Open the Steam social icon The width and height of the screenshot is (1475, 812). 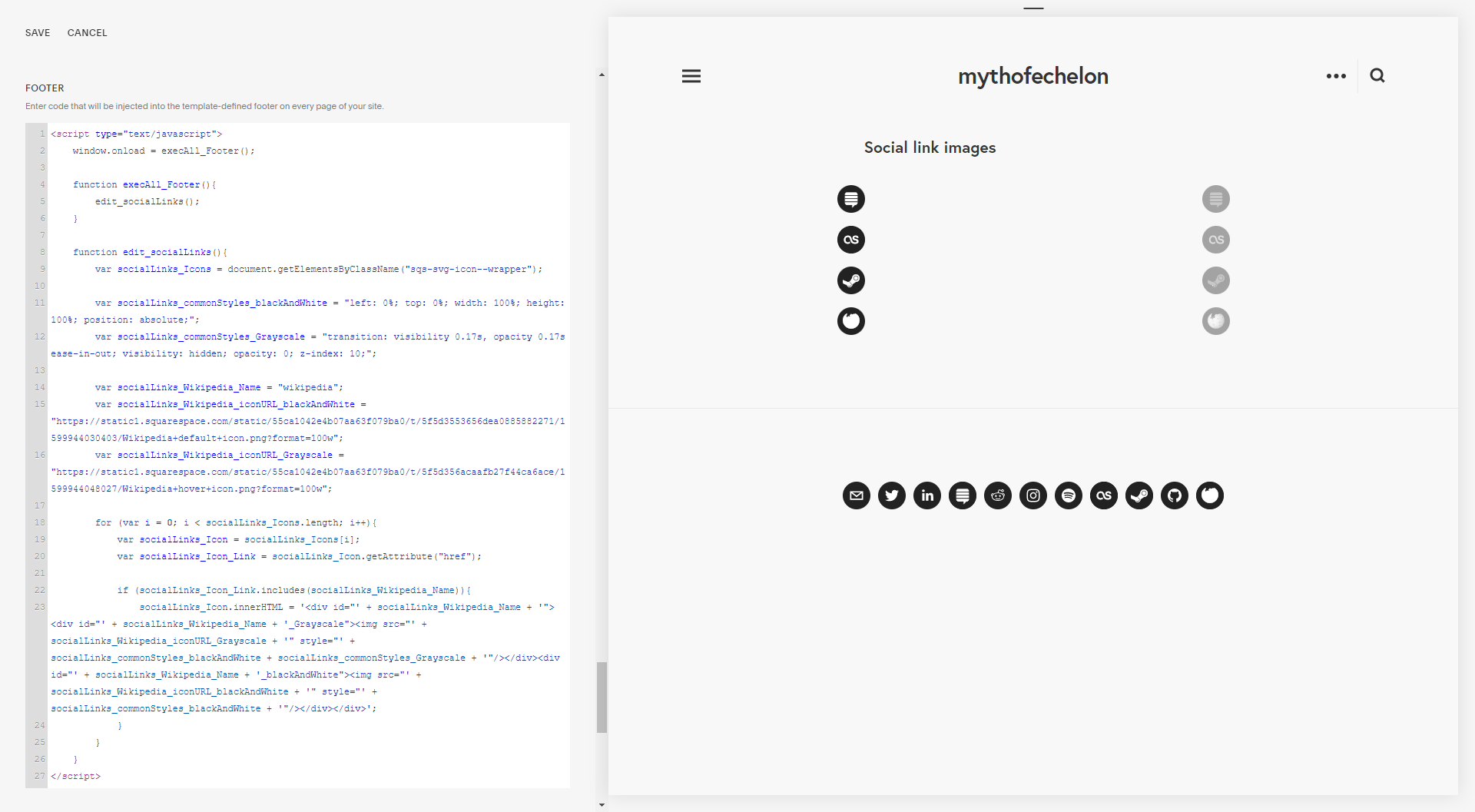coord(1139,495)
